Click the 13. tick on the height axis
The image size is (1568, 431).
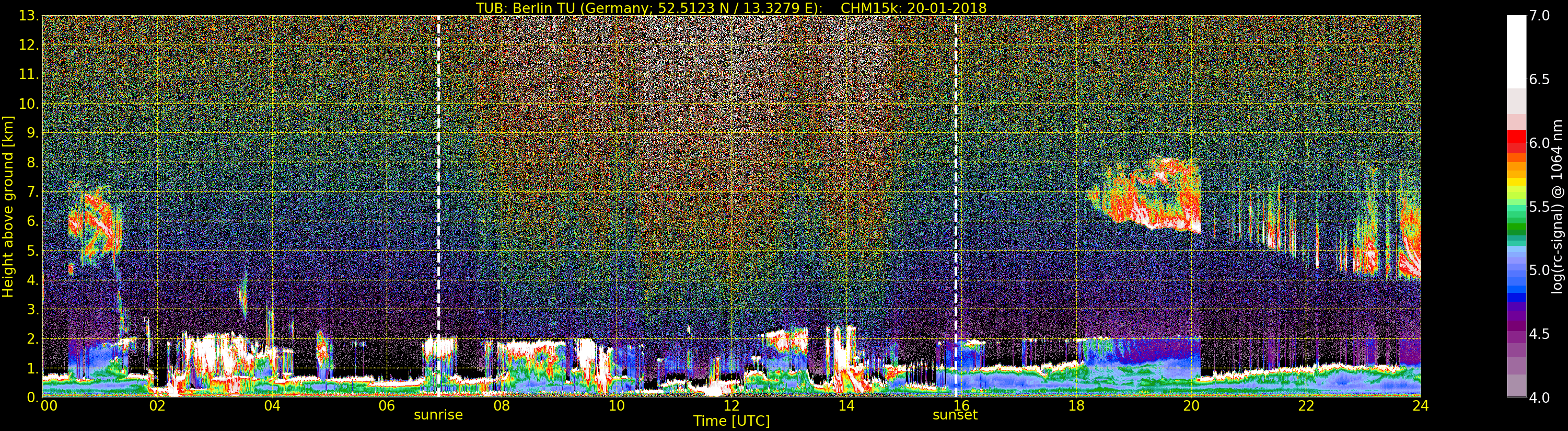[29, 16]
